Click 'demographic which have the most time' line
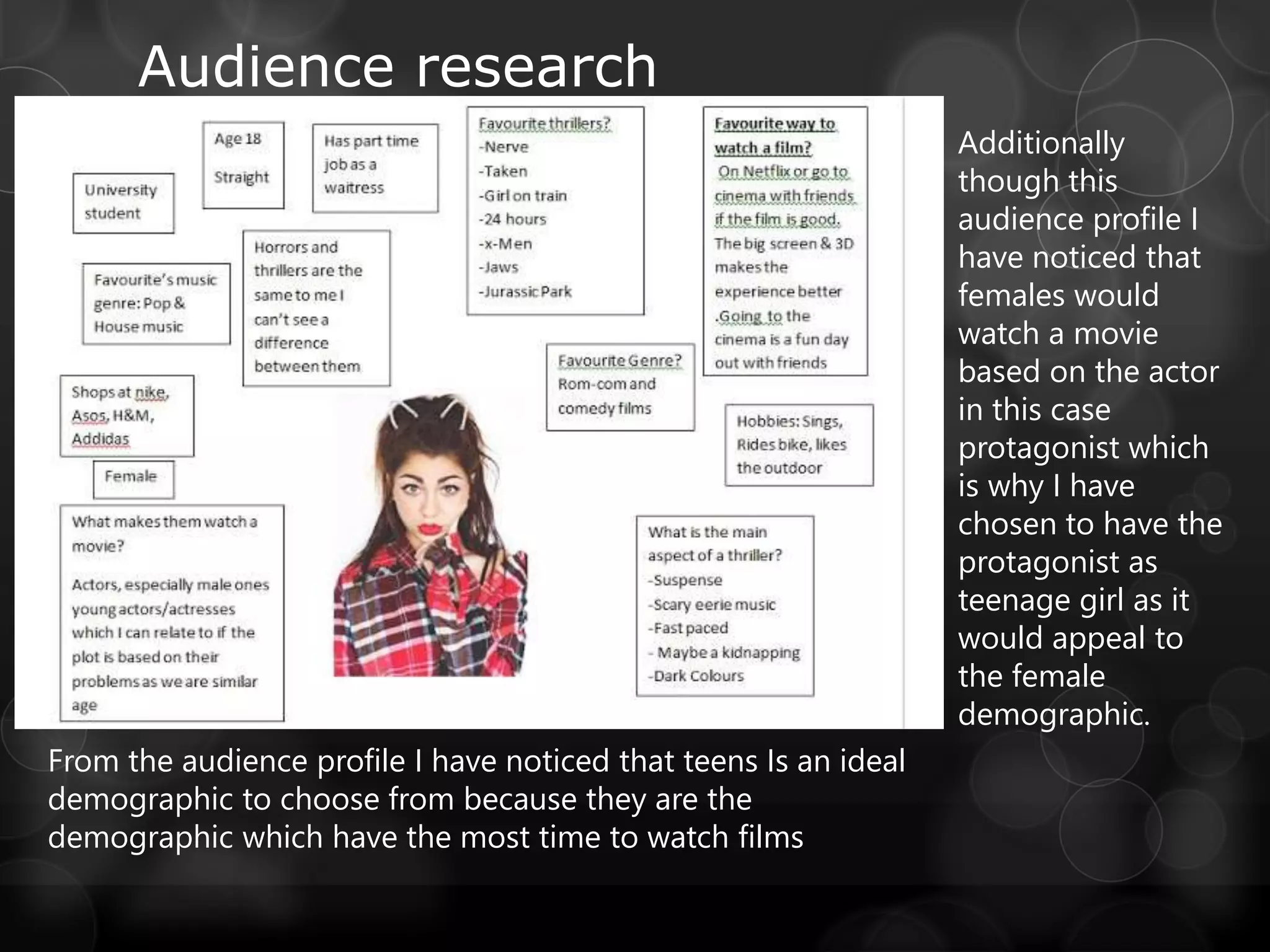The width and height of the screenshot is (1270, 952). click(x=425, y=837)
